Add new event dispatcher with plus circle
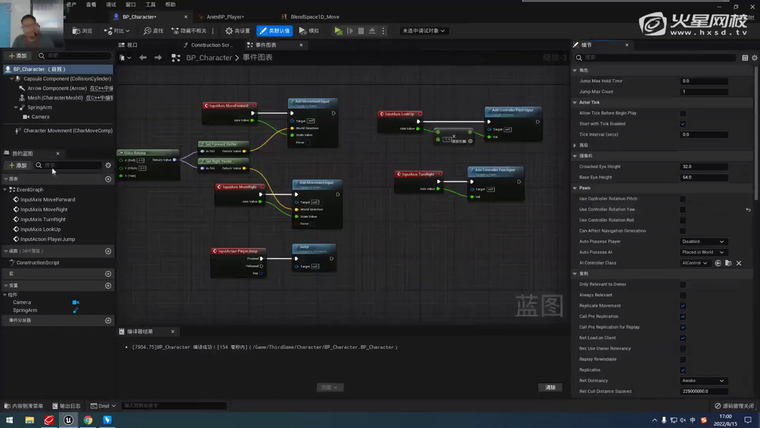This screenshot has width=760, height=428. point(108,320)
